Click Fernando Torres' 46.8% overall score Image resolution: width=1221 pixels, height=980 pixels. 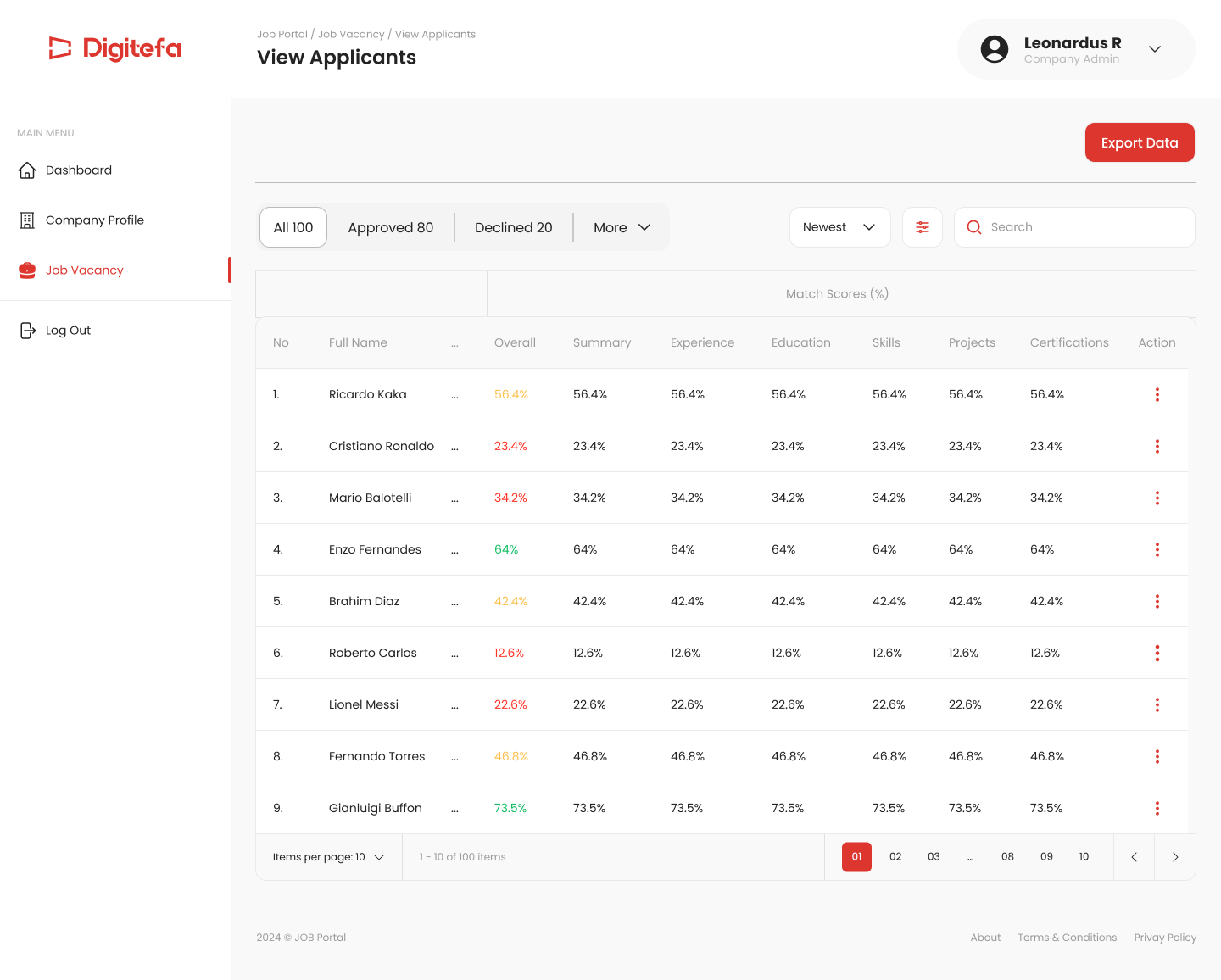511,757
